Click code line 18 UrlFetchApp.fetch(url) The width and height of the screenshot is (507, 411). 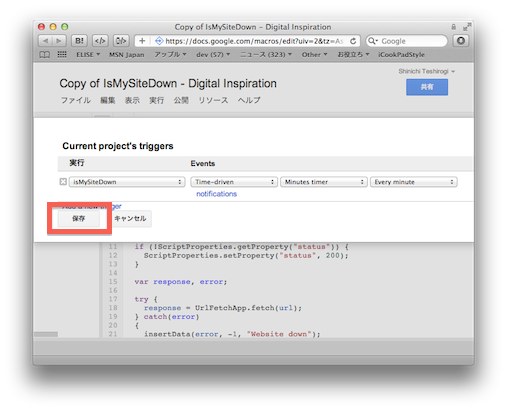[223, 308]
